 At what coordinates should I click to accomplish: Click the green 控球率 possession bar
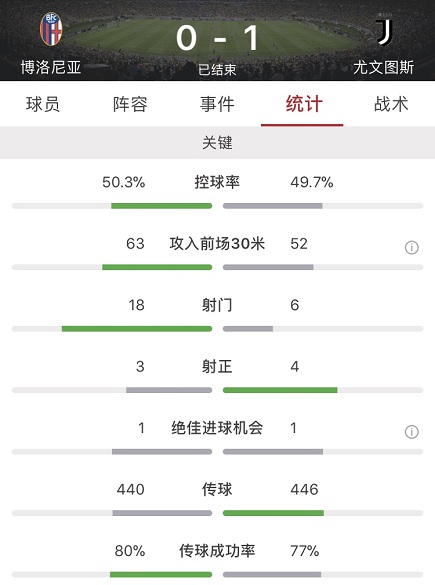coord(162,206)
